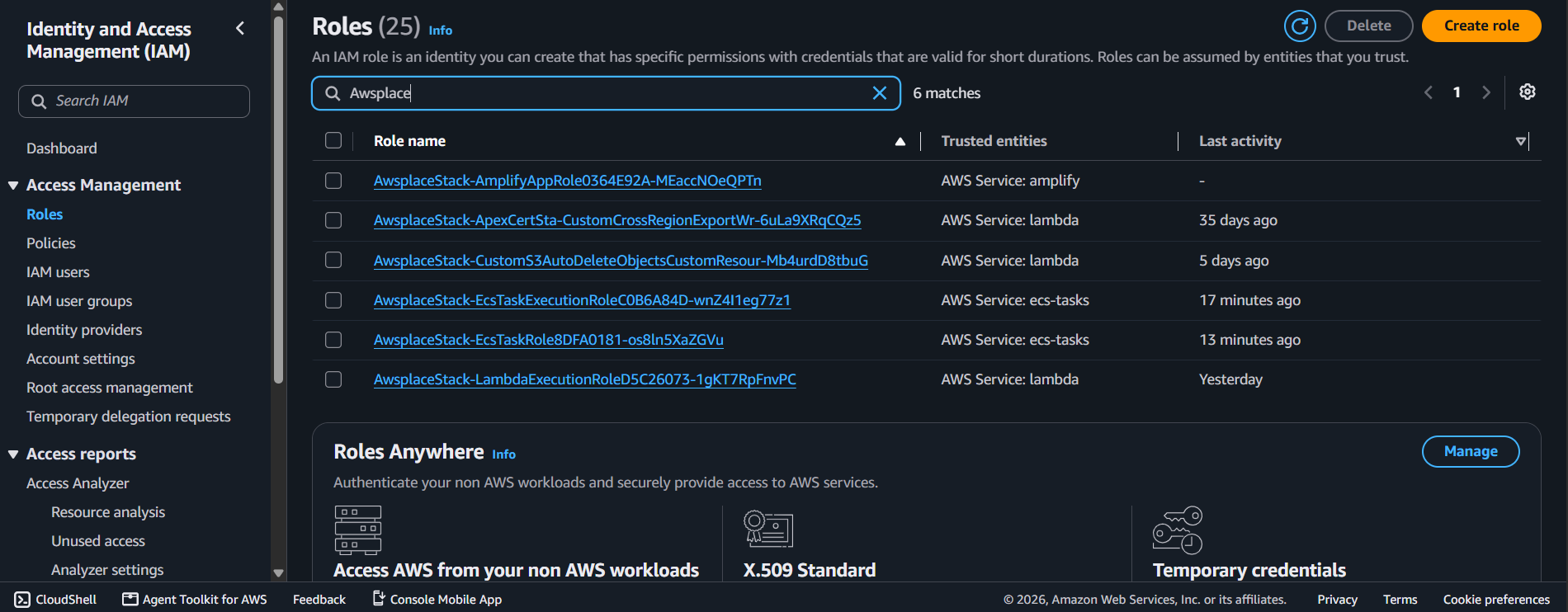Click magnifier icon in Search IAM box
The height and width of the screenshot is (612, 1568).
coord(39,101)
